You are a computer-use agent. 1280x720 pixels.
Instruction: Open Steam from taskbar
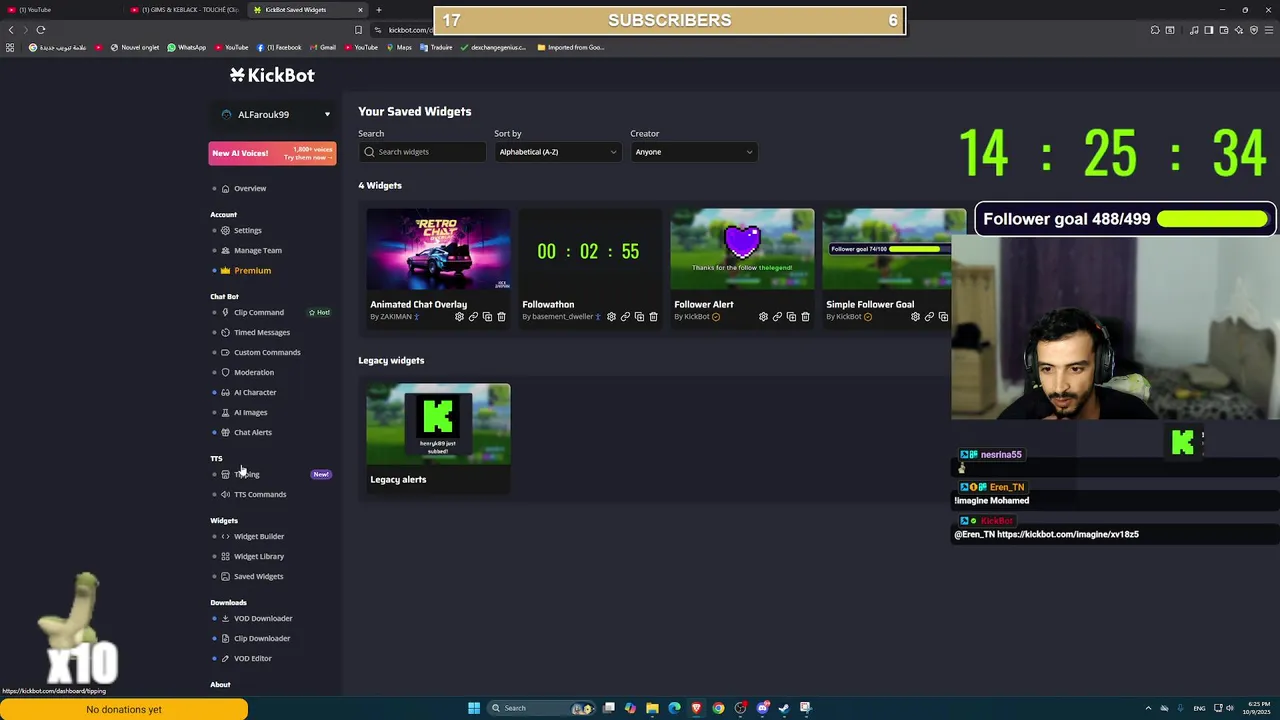coord(784,708)
